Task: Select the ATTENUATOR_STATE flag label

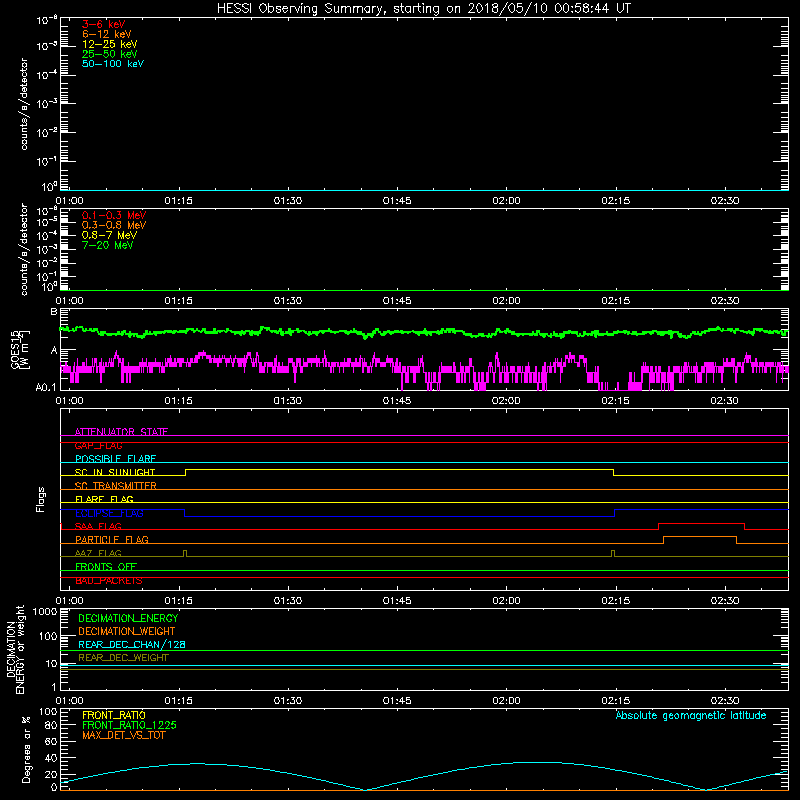Action: coord(121,432)
